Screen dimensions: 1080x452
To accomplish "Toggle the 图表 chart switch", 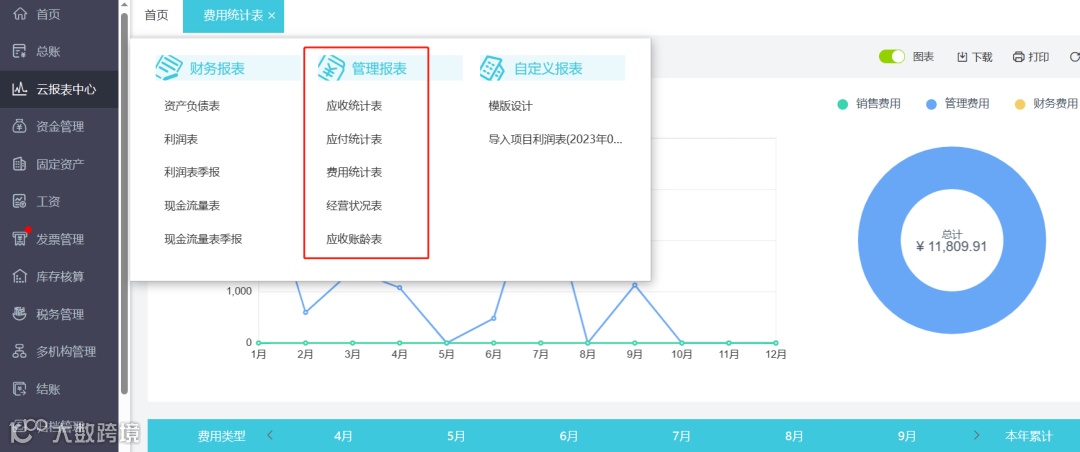I will tap(892, 57).
